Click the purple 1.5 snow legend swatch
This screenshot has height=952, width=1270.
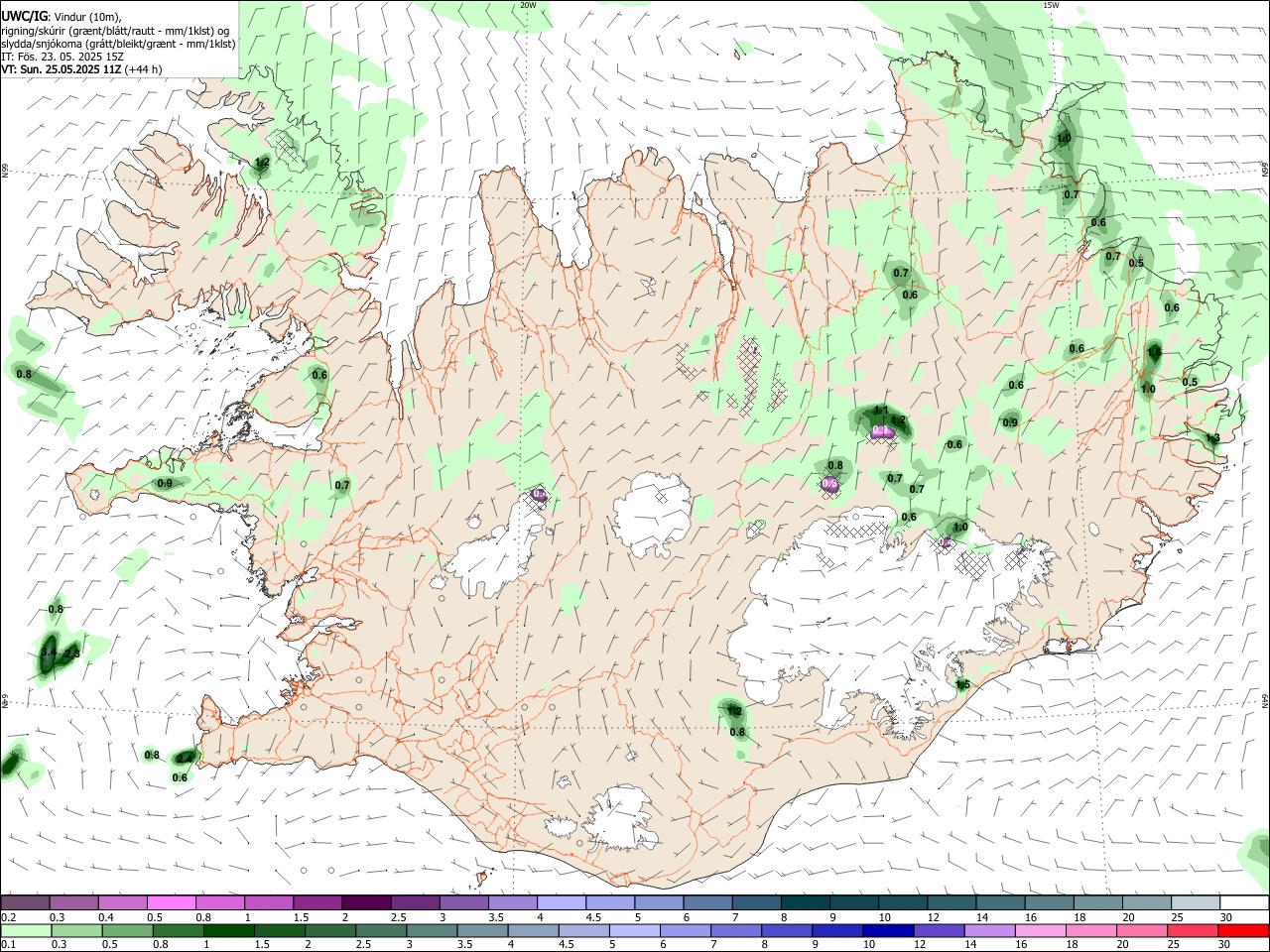[317, 903]
